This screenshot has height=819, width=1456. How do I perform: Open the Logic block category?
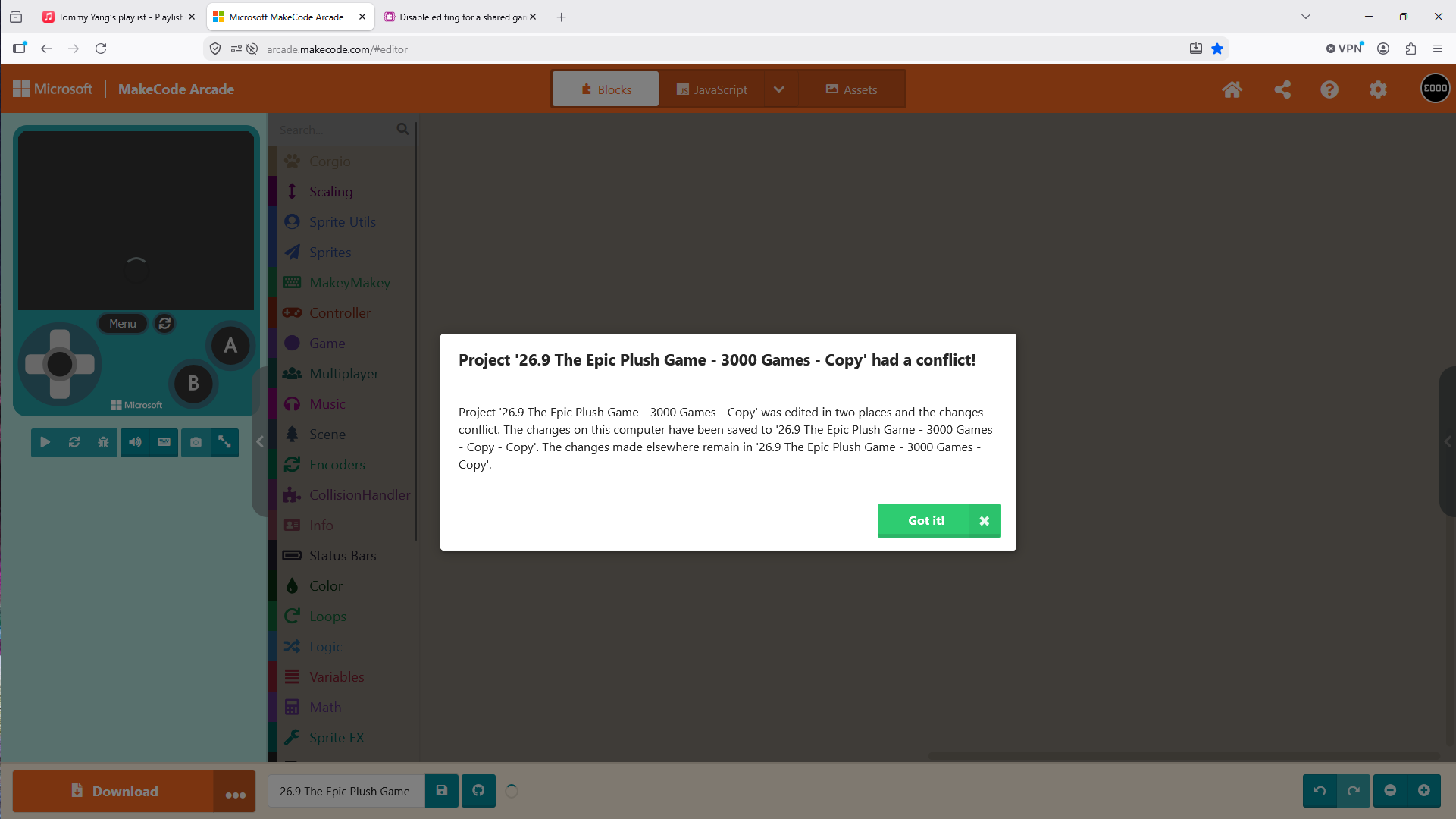click(342, 647)
